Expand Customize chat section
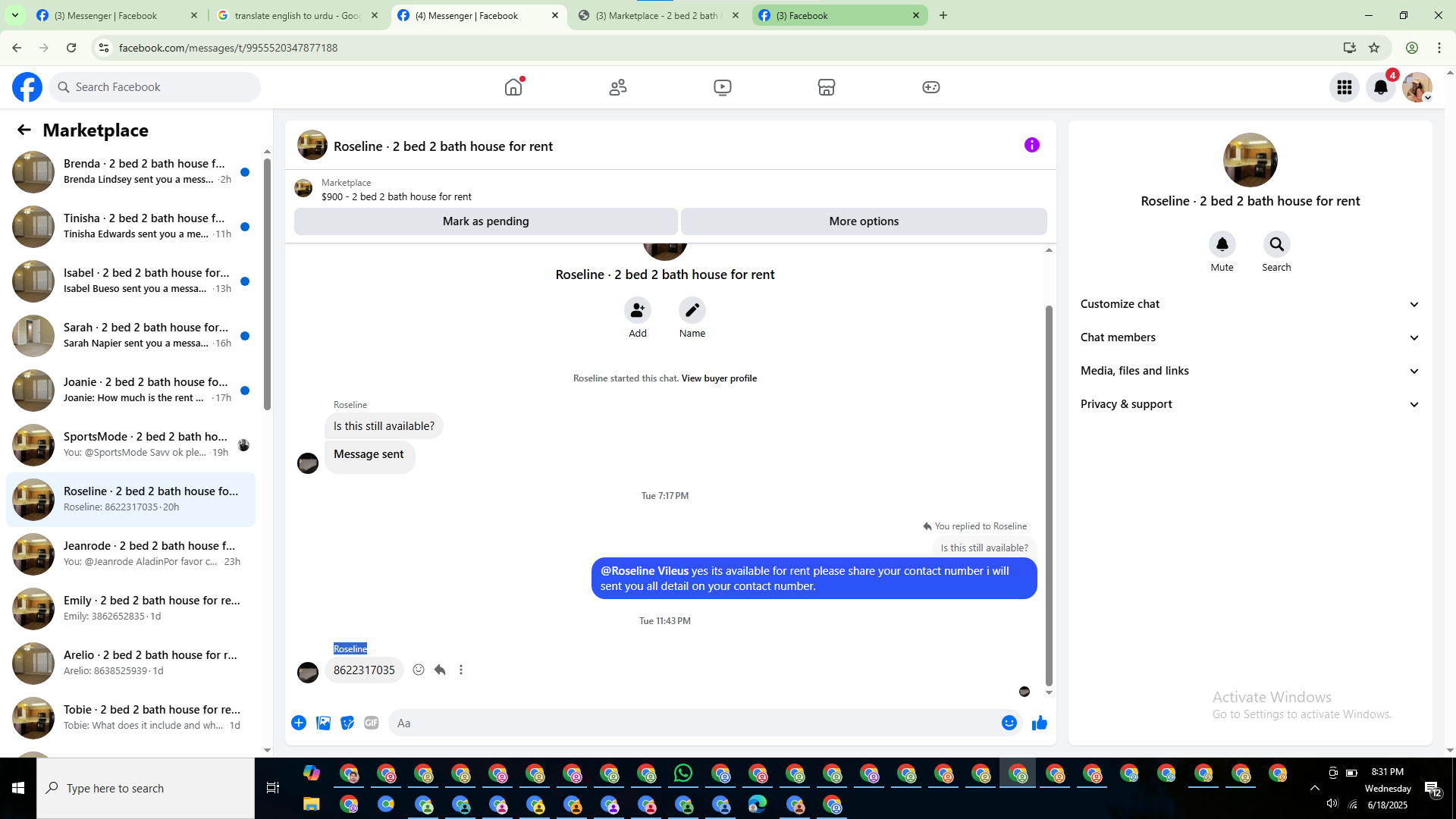Viewport: 1456px width, 819px height. click(1250, 304)
